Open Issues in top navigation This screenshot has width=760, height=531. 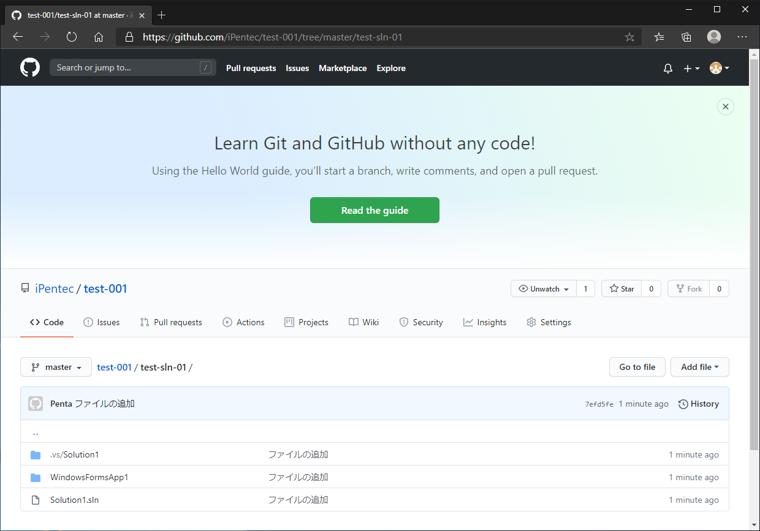[x=297, y=68]
